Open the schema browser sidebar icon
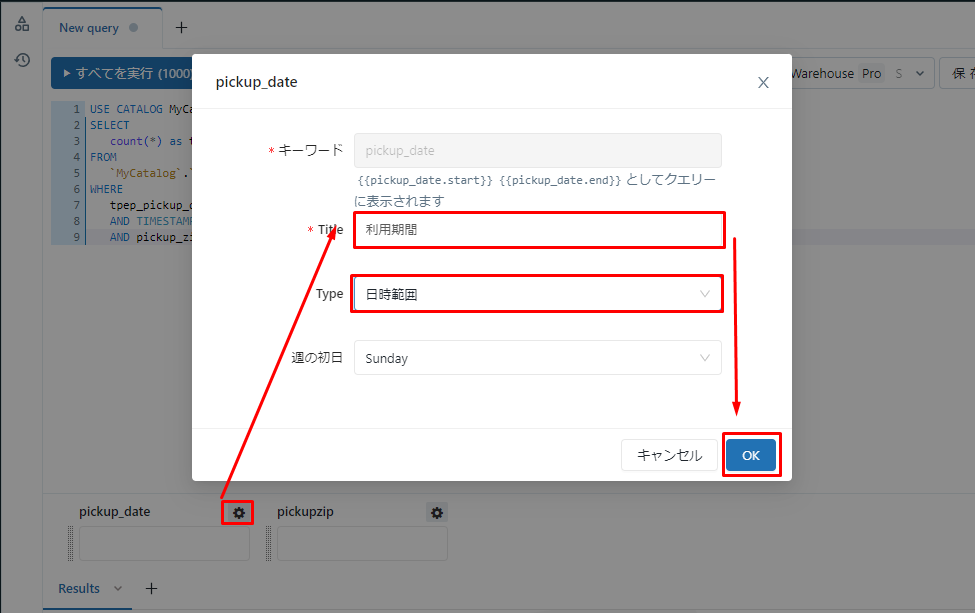Screen dimensions: 975x613 [x=22, y=24]
